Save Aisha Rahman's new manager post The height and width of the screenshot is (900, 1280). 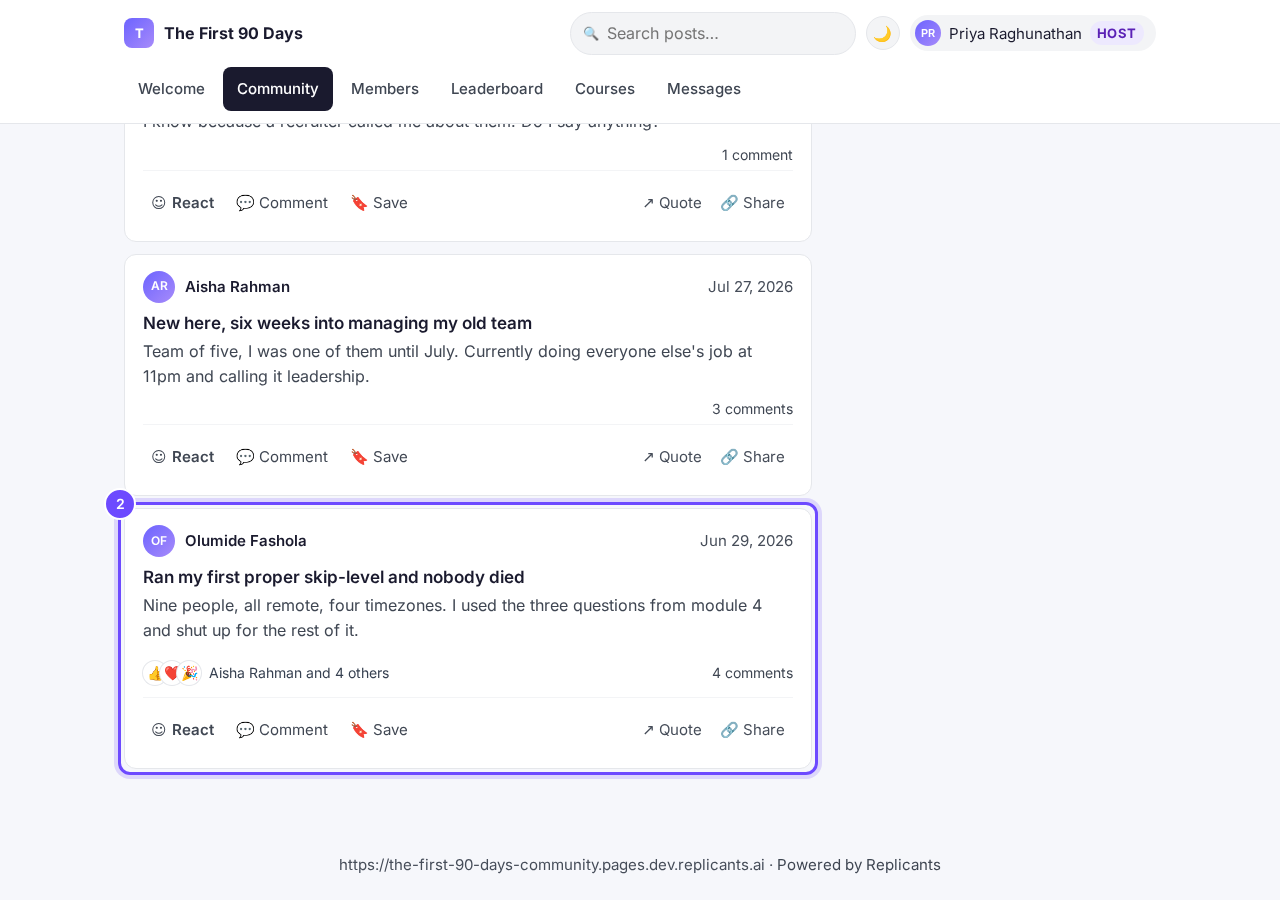pyautogui.click(x=379, y=457)
